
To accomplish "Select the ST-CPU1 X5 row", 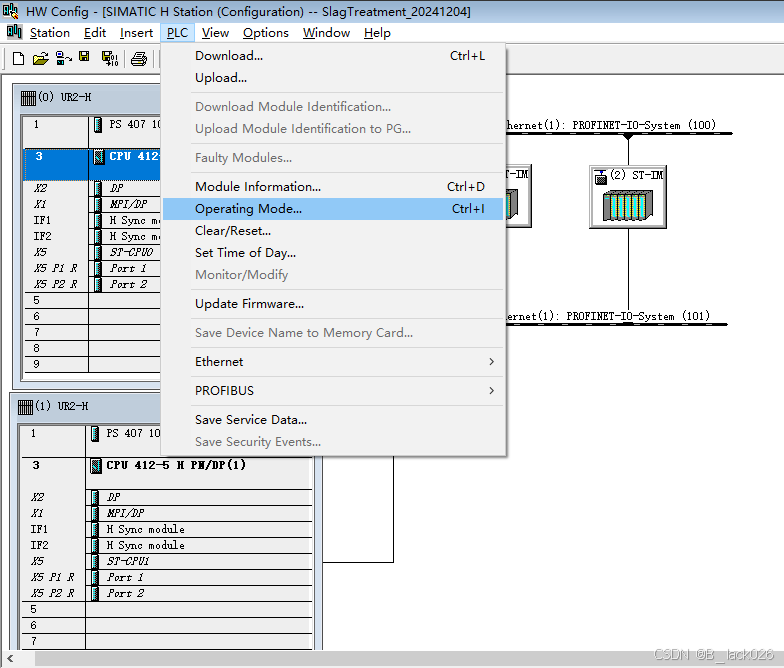I will coord(166,561).
